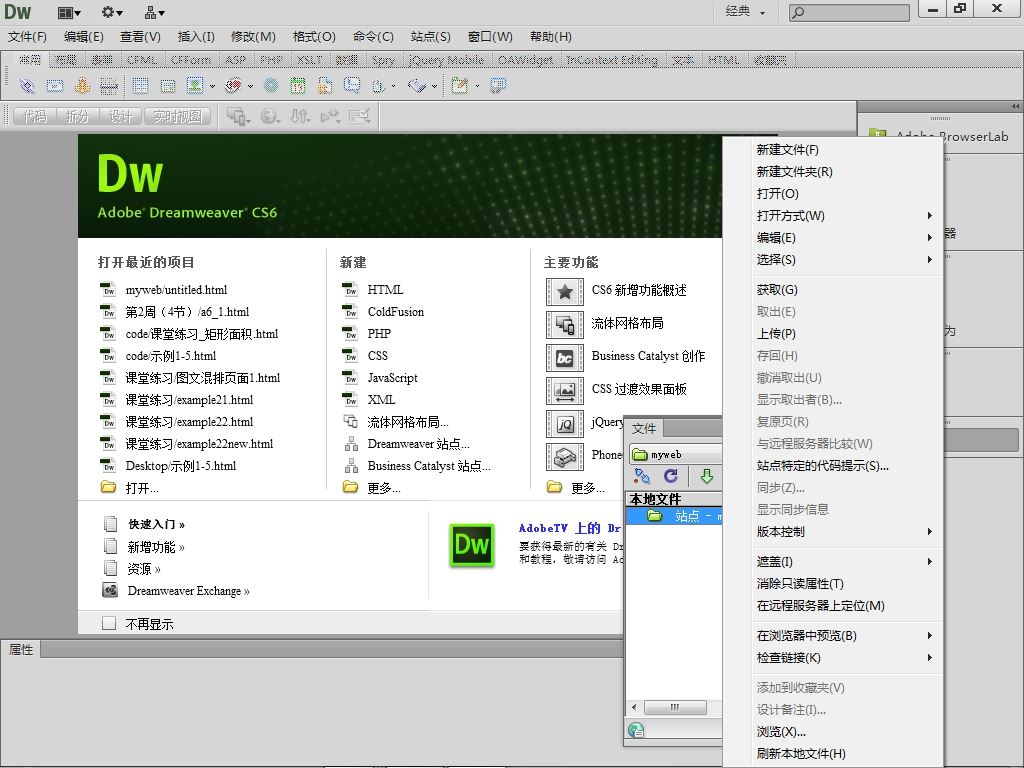Switch to 拆分 view

tap(77, 116)
